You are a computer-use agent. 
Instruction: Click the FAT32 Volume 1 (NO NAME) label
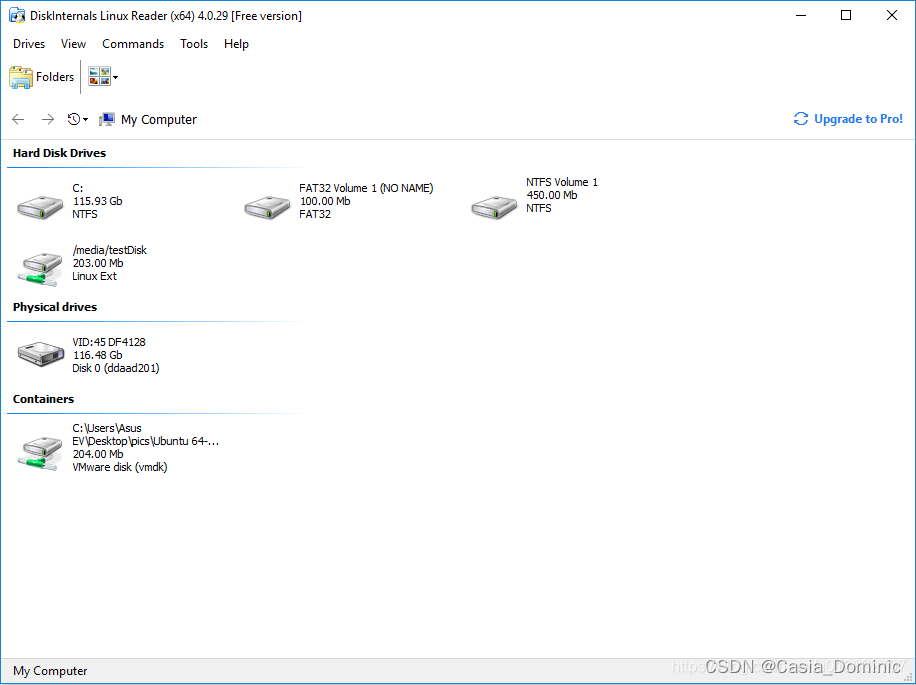point(366,188)
